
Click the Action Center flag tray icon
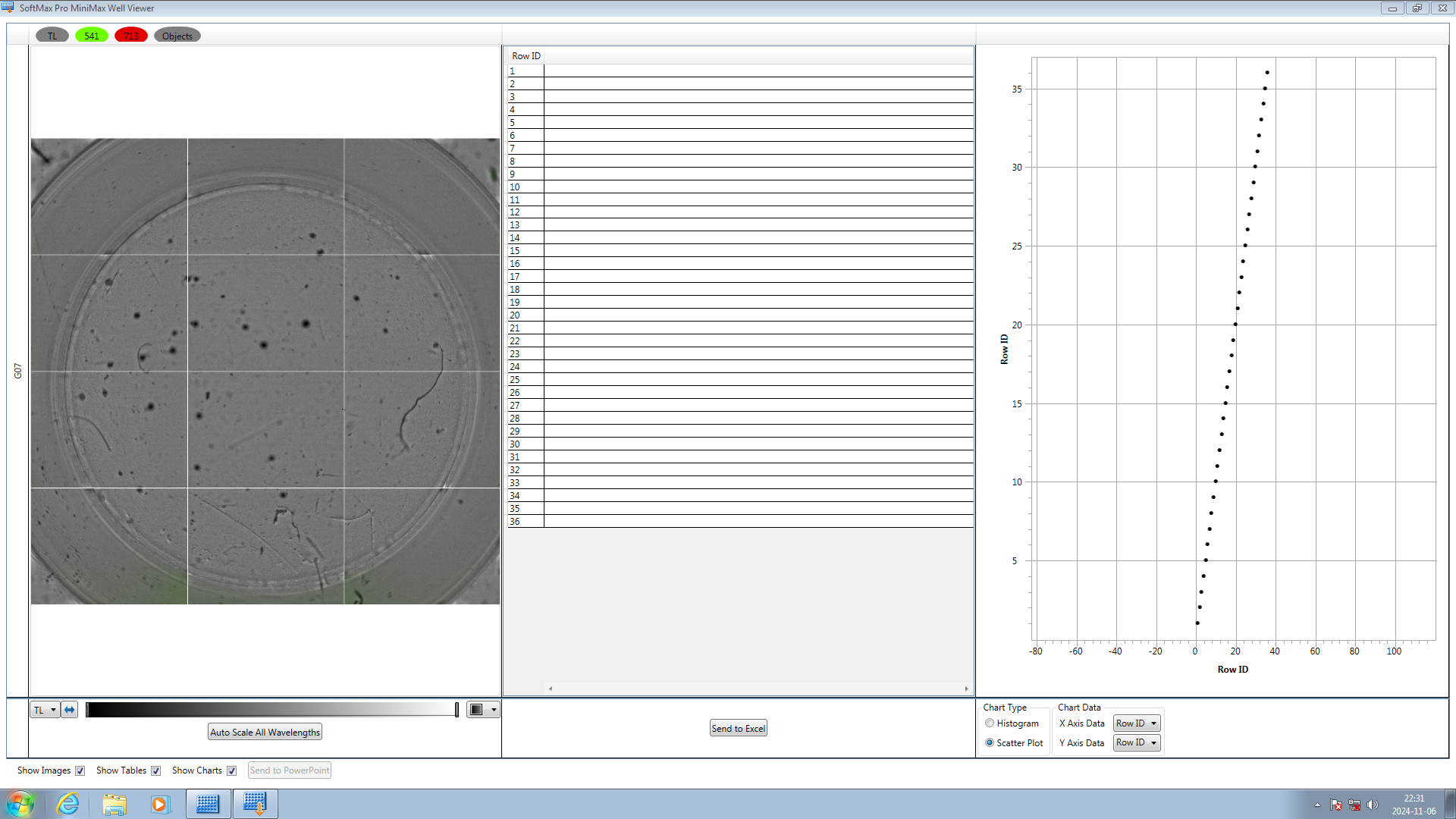pos(1336,805)
